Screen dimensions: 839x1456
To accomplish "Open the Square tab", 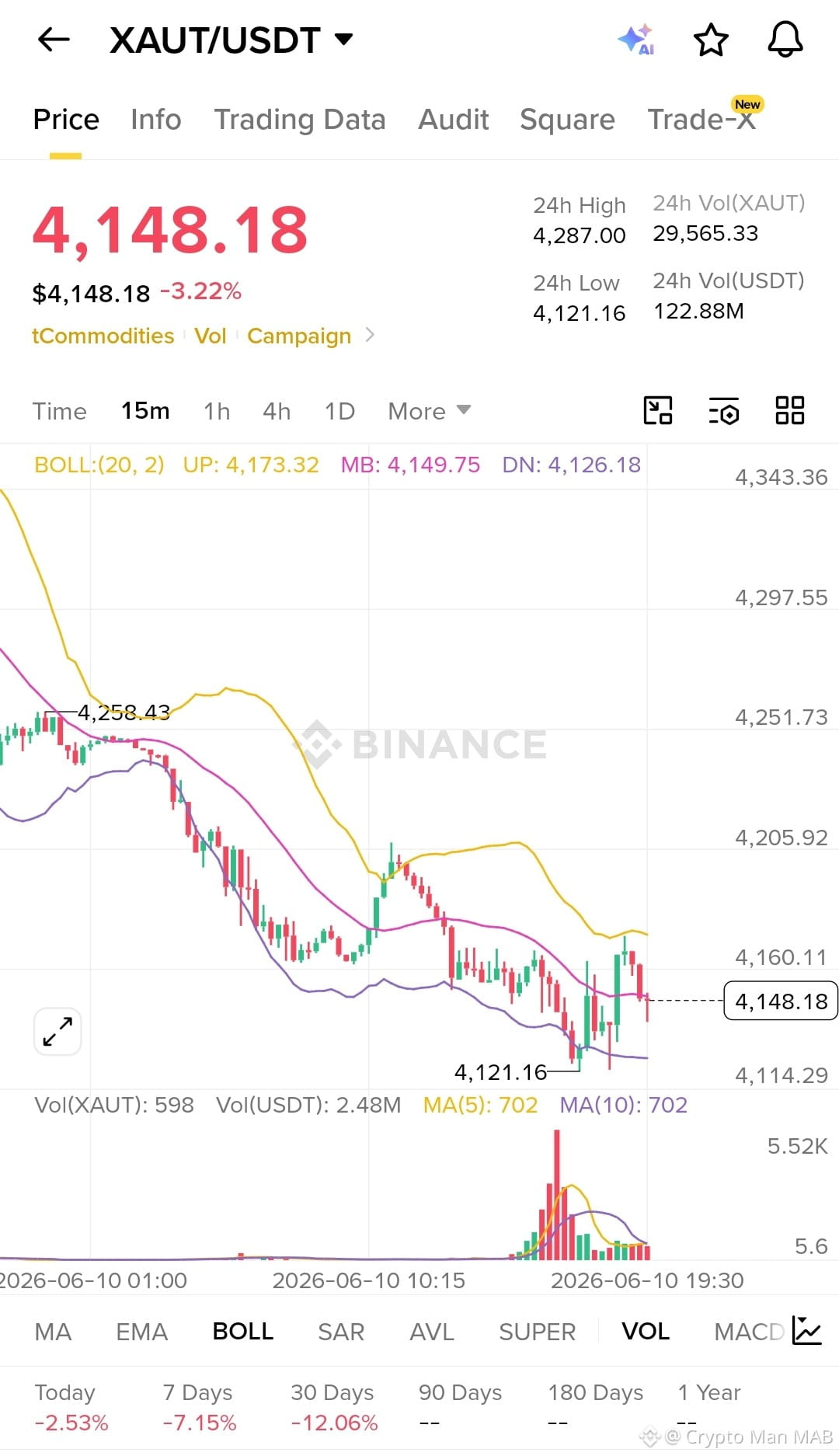I will [x=567, y=120].
